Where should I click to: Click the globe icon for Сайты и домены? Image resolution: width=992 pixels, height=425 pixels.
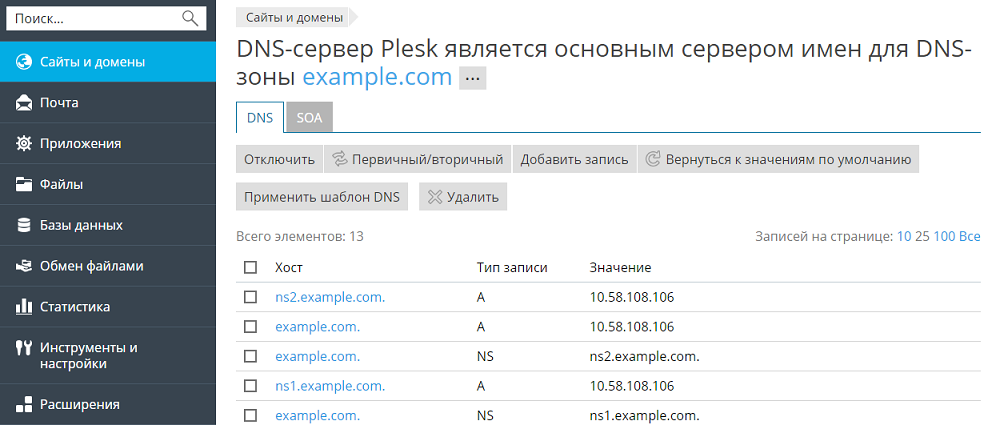click(24, 62)
